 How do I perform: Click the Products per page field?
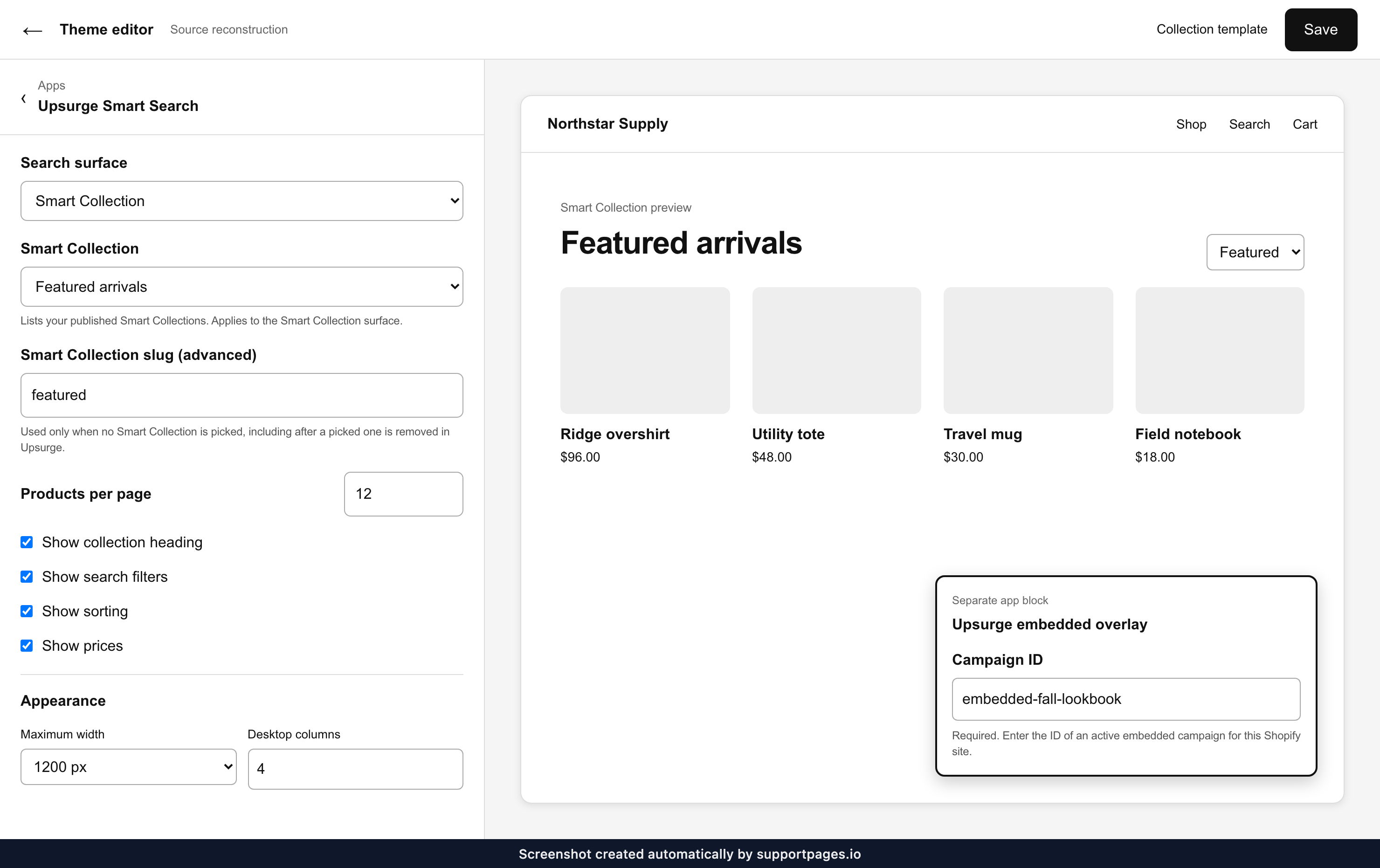tap(403, 494)
